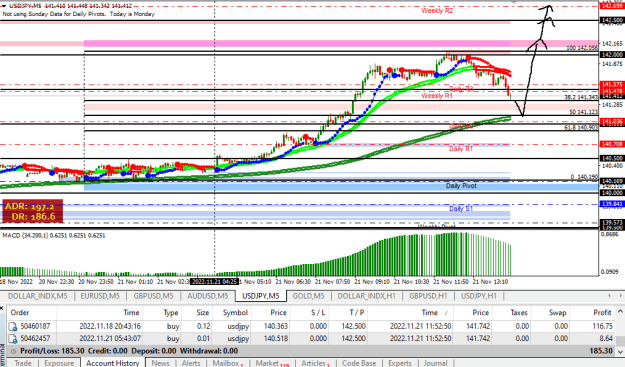Show the GBPUSD,H1 chart tab

428,296
